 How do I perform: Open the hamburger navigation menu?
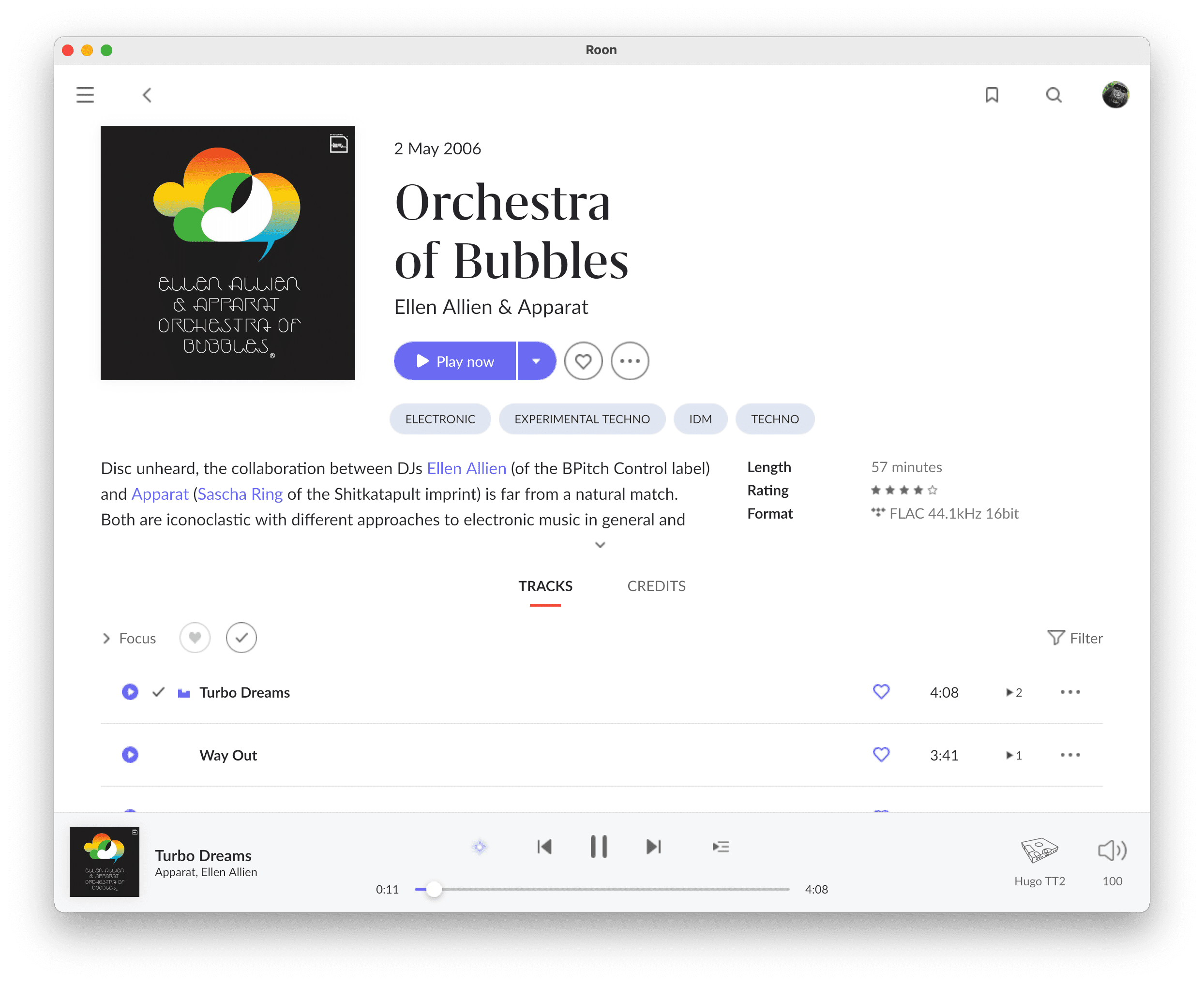click(85, 95)
